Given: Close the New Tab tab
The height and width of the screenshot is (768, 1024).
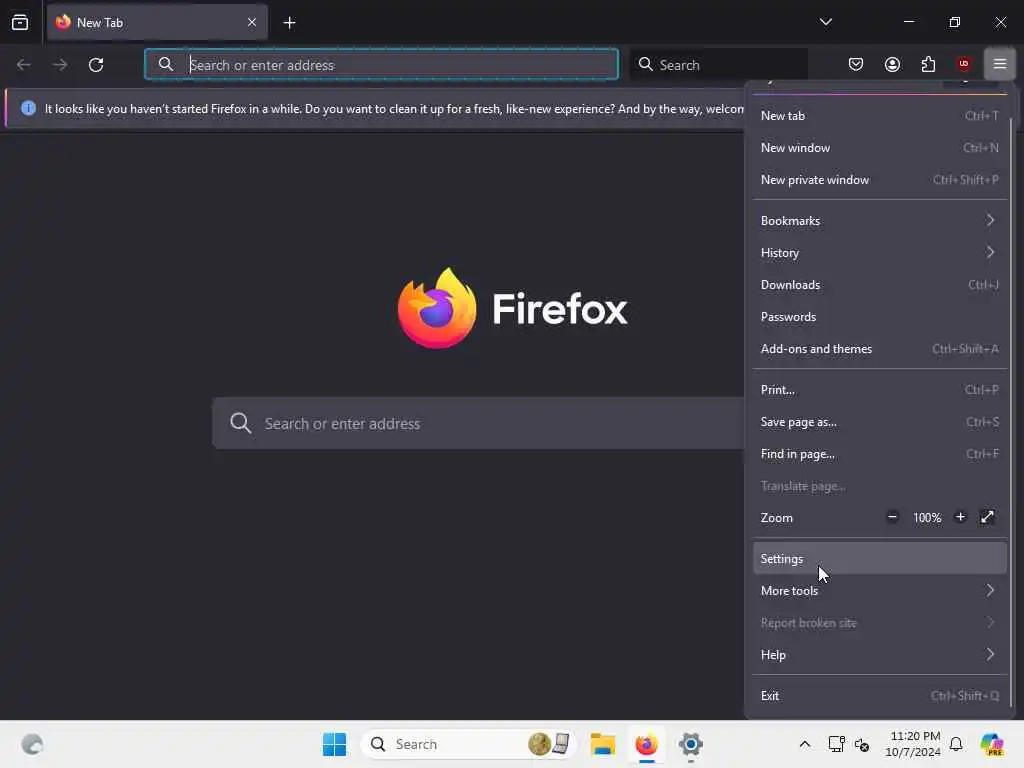Looking at the screenshot, I should 251,22.
